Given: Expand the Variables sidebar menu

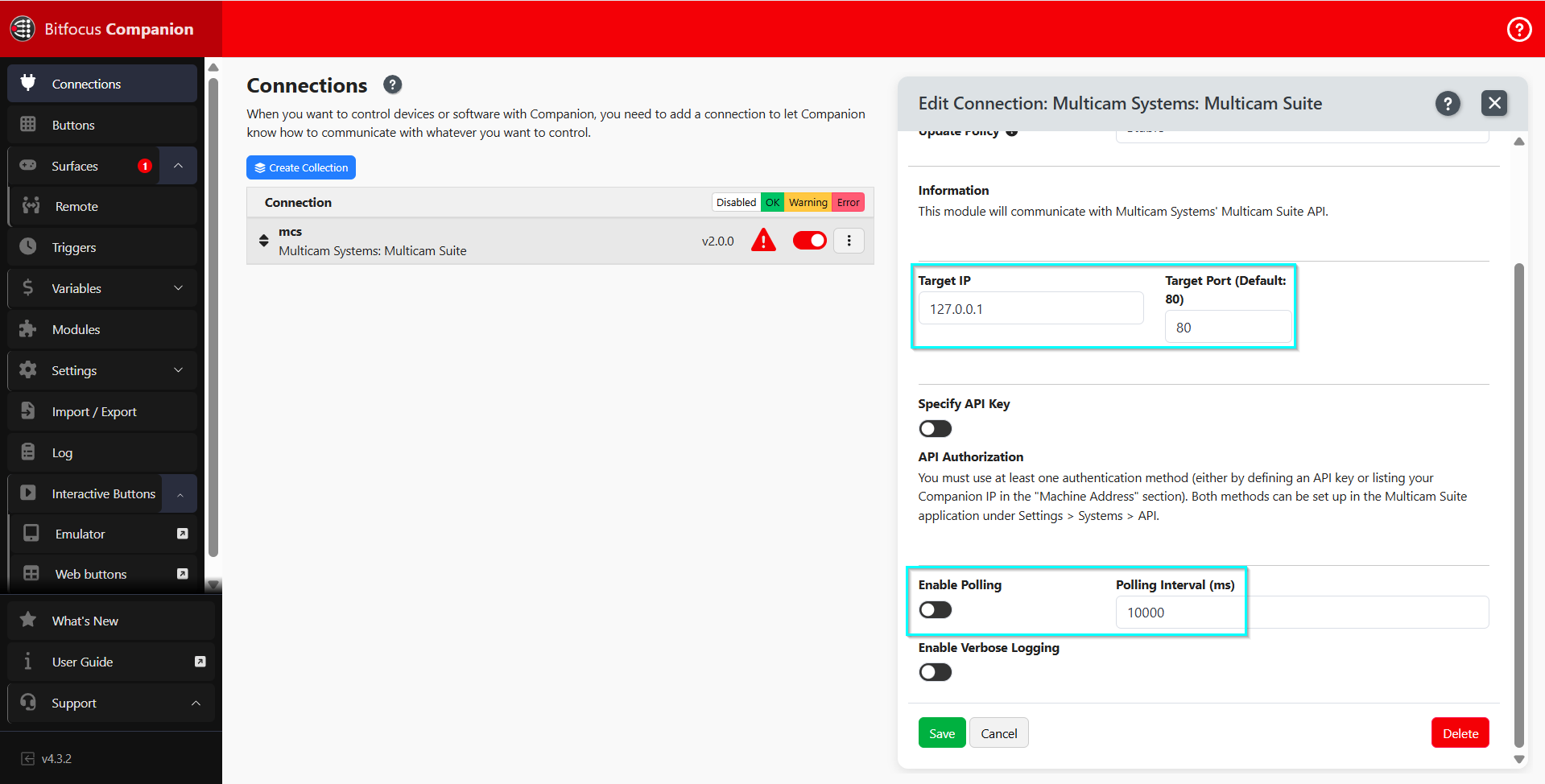Looking at the screenshot, I should coord(102,288).
